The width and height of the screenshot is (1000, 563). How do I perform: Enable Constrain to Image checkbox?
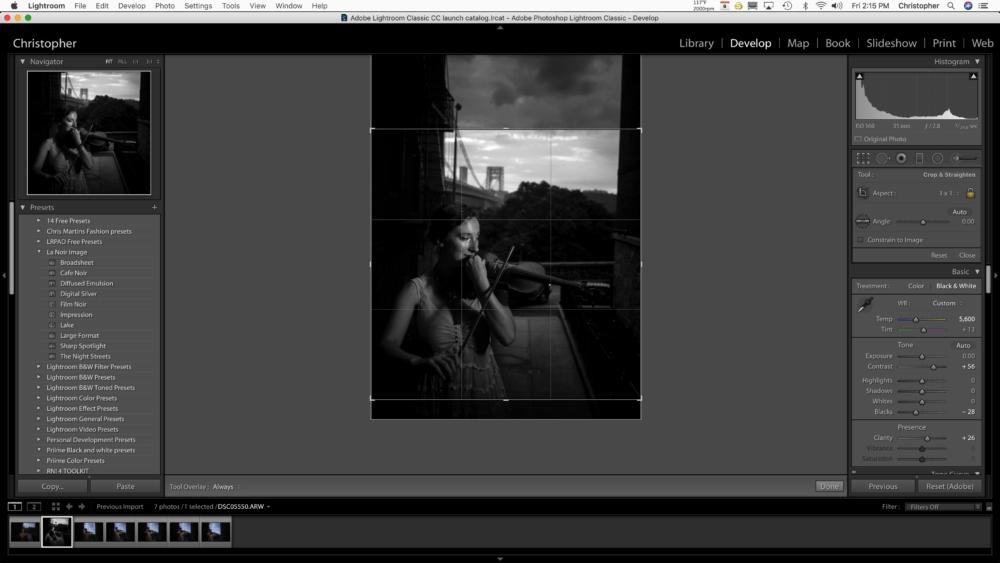(x=860, y=240)
